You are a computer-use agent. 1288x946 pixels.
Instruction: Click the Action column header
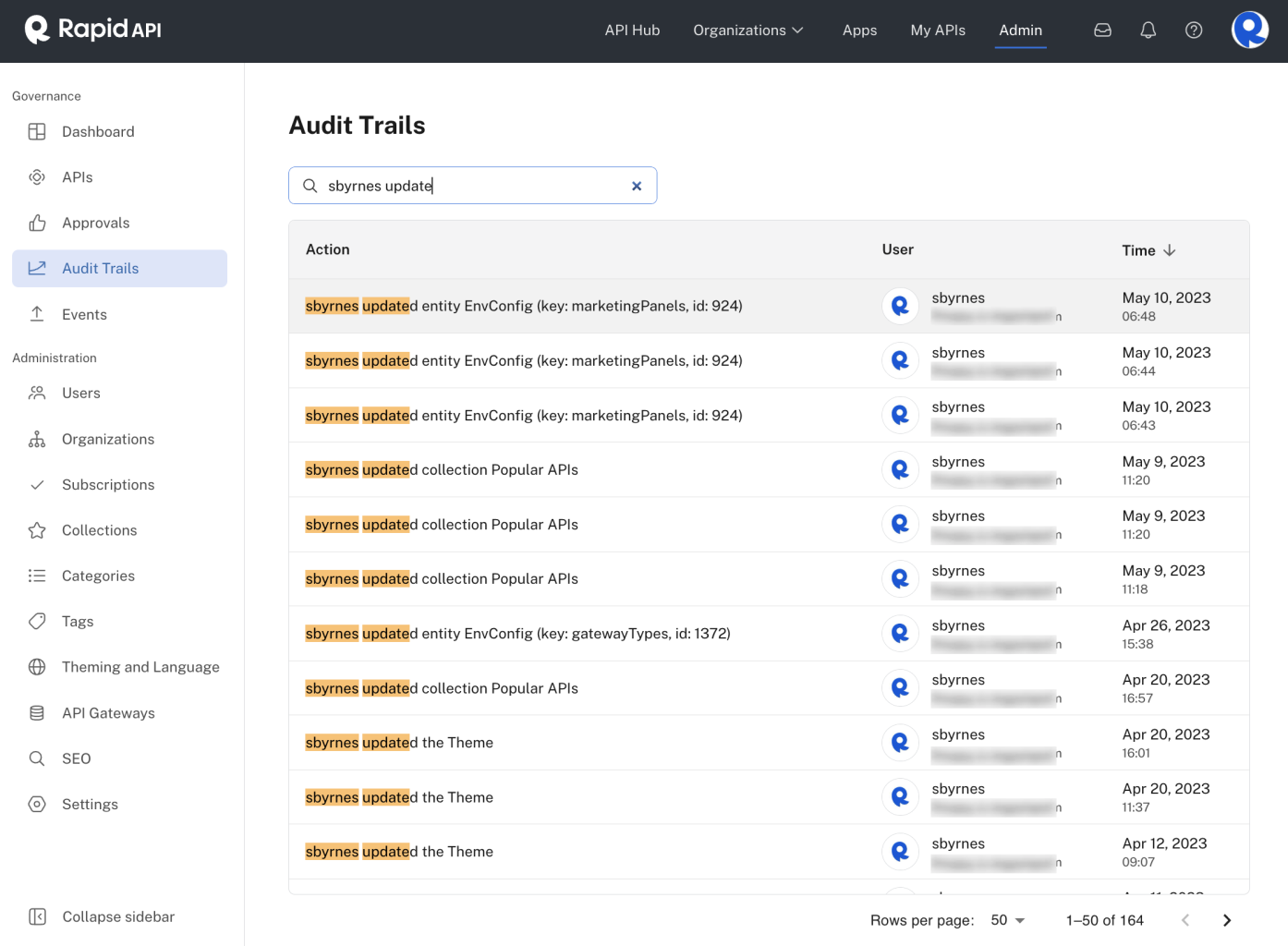(328, 249)
